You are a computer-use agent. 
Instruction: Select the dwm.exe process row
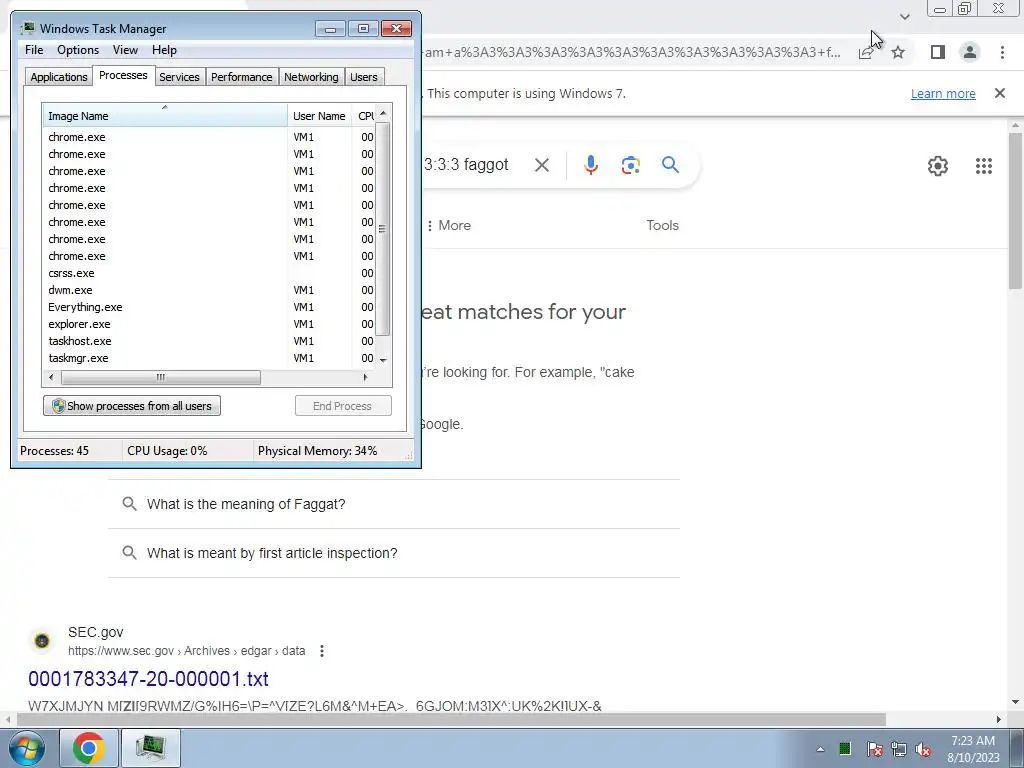point(209,290)
